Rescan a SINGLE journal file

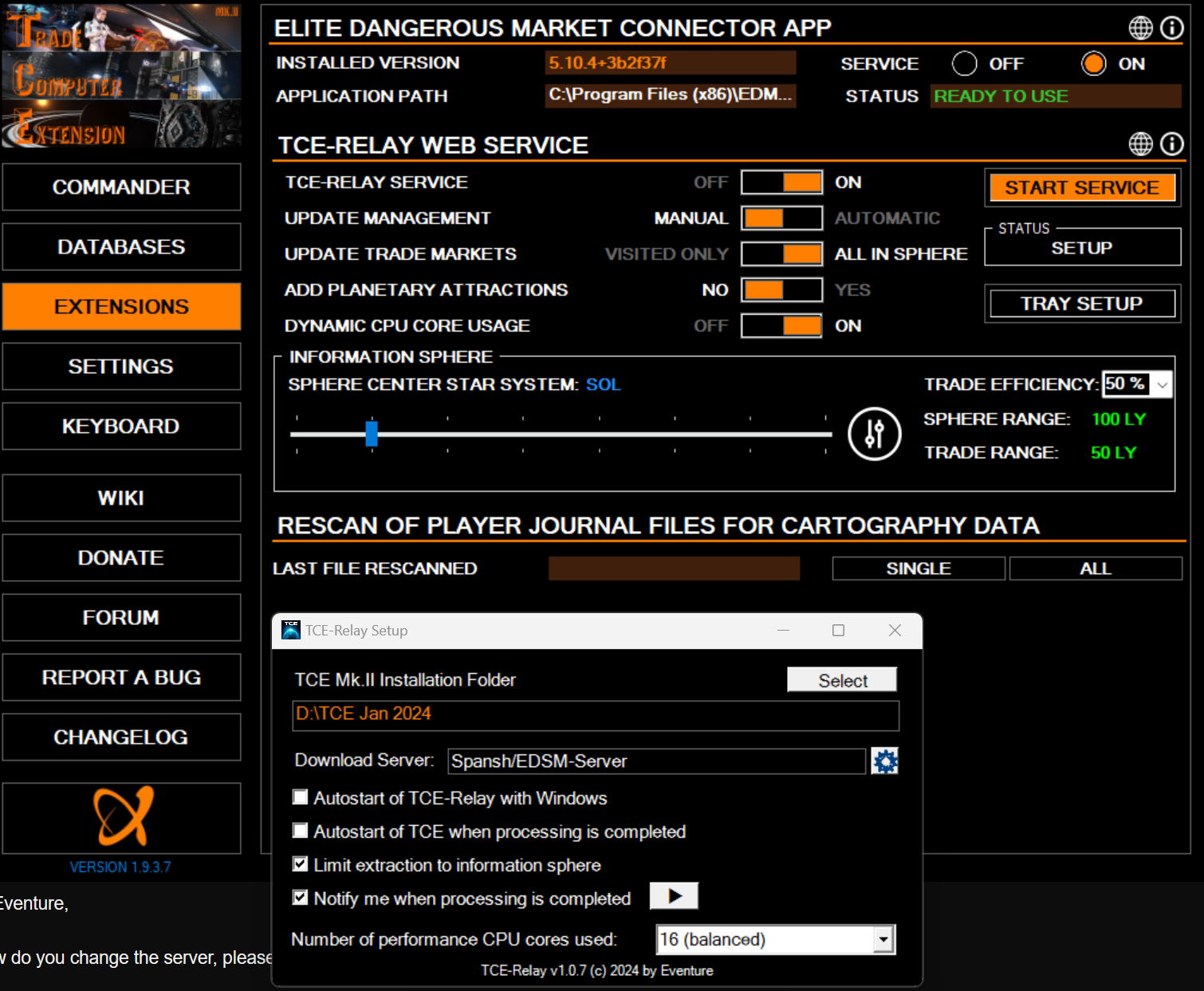919,568
